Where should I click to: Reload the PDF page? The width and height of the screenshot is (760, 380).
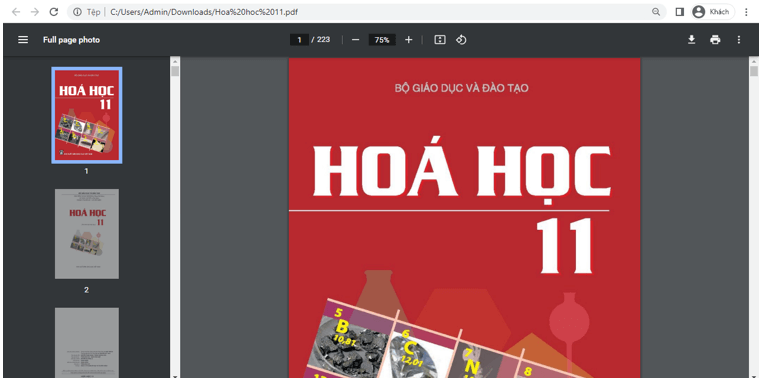click(54, 12)
